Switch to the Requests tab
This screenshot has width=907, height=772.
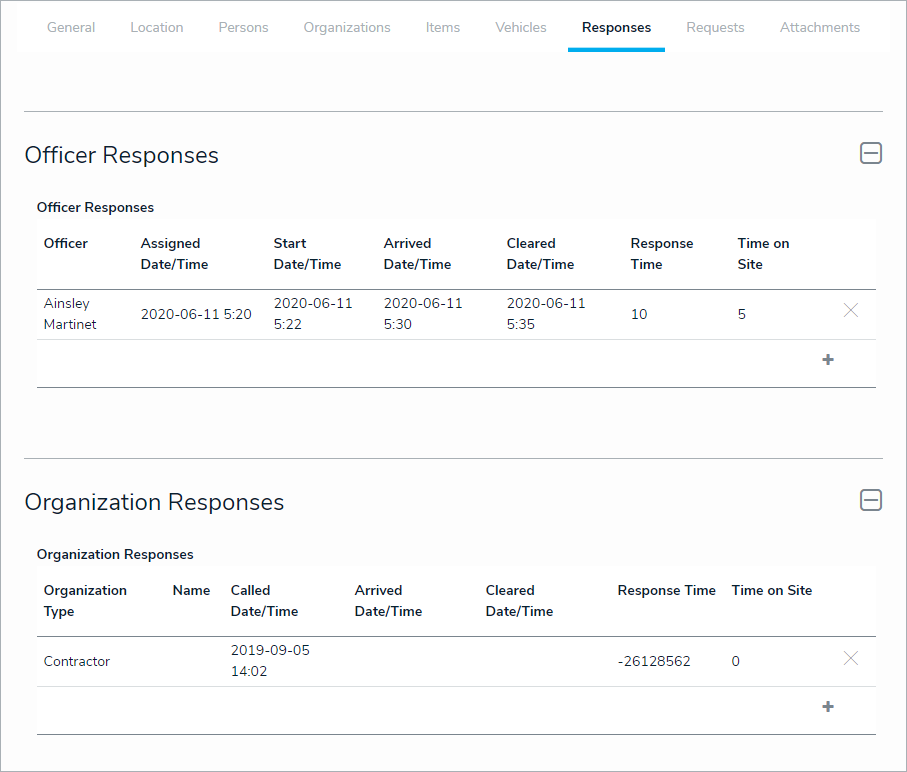[715, 27]
